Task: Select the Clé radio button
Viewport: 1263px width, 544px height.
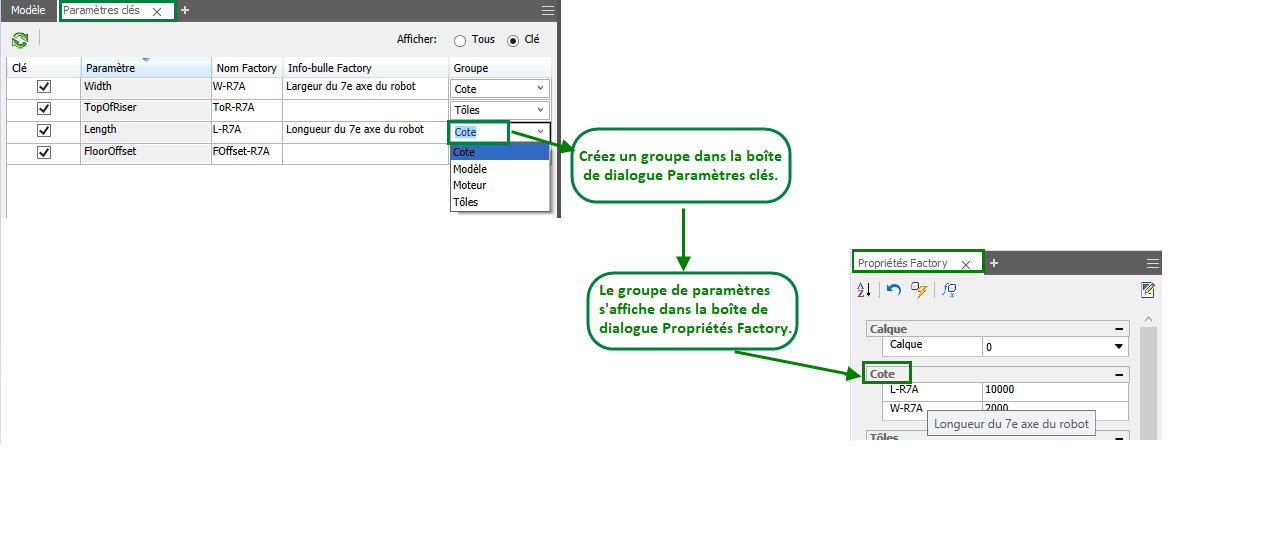Action: 513,41
